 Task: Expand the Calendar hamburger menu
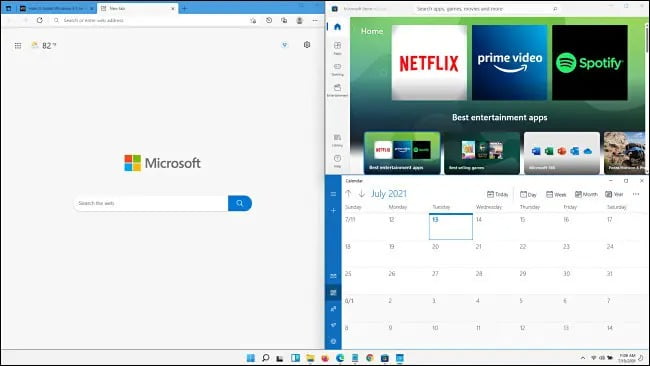click(333, 194)
